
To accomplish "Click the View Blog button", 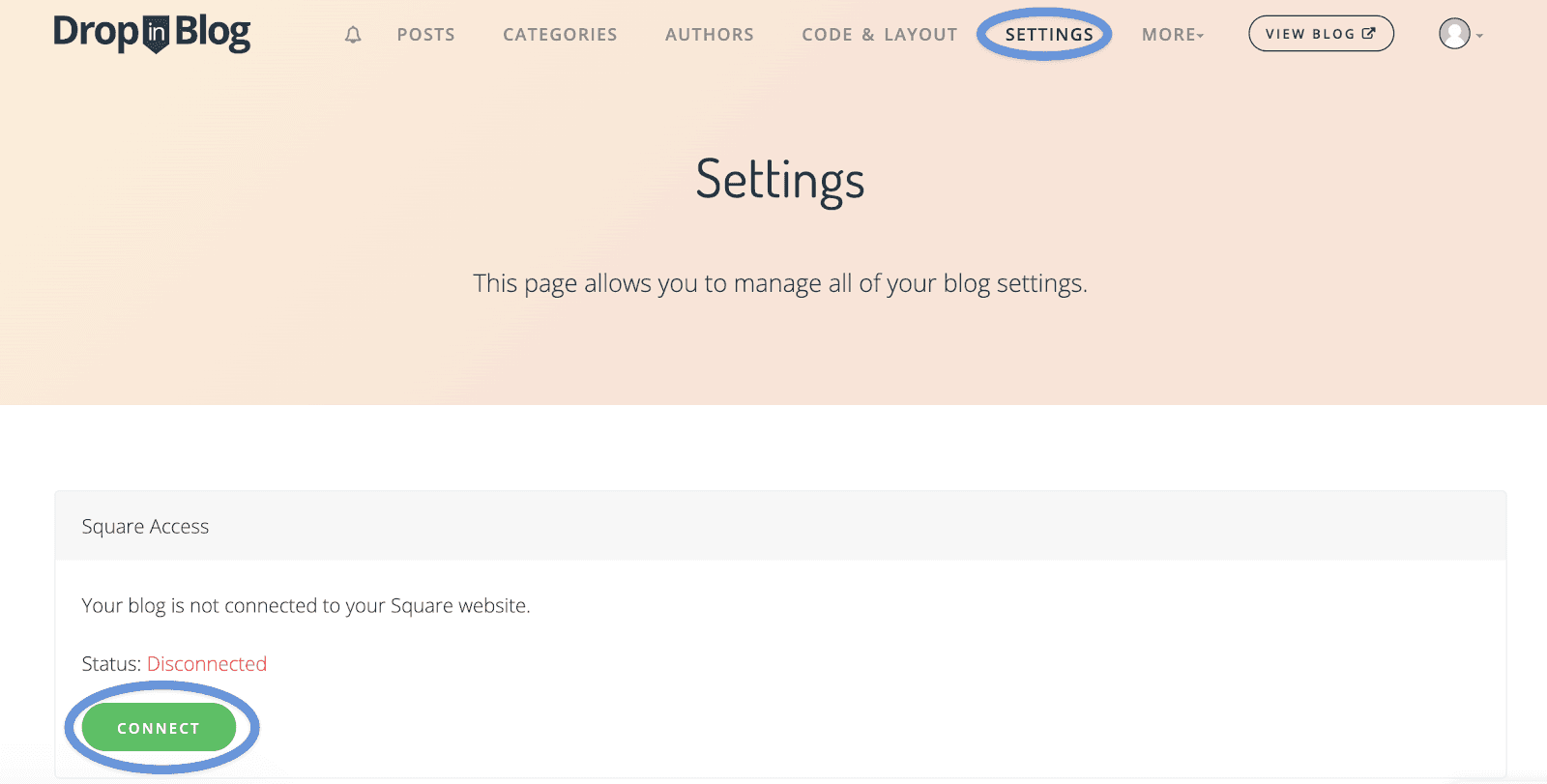I will [x=1321, y=34].
